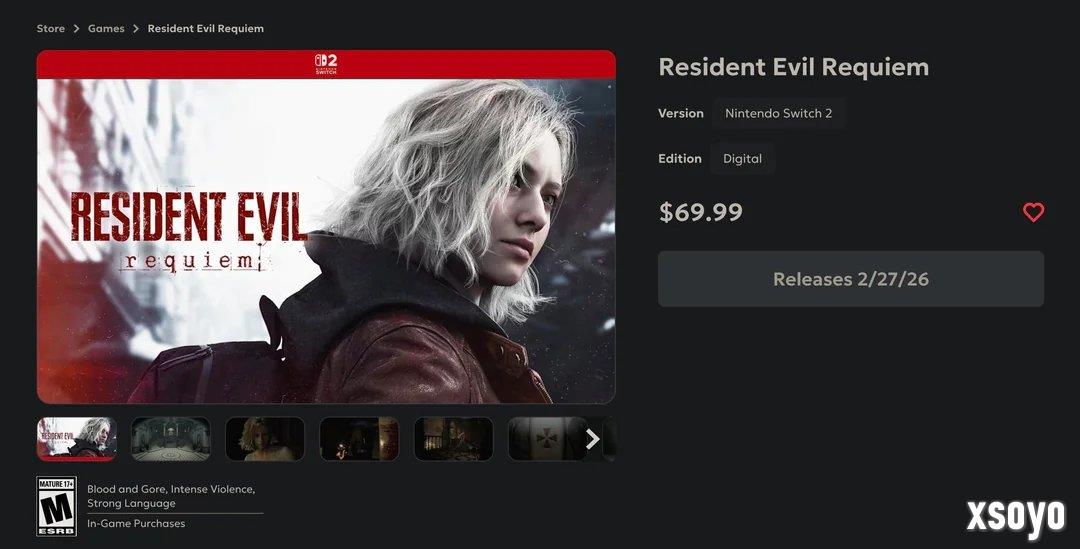1080x549 pixels.
Task: Open the main Resident Evil Requiem cover image
Action: click(326, 227)
